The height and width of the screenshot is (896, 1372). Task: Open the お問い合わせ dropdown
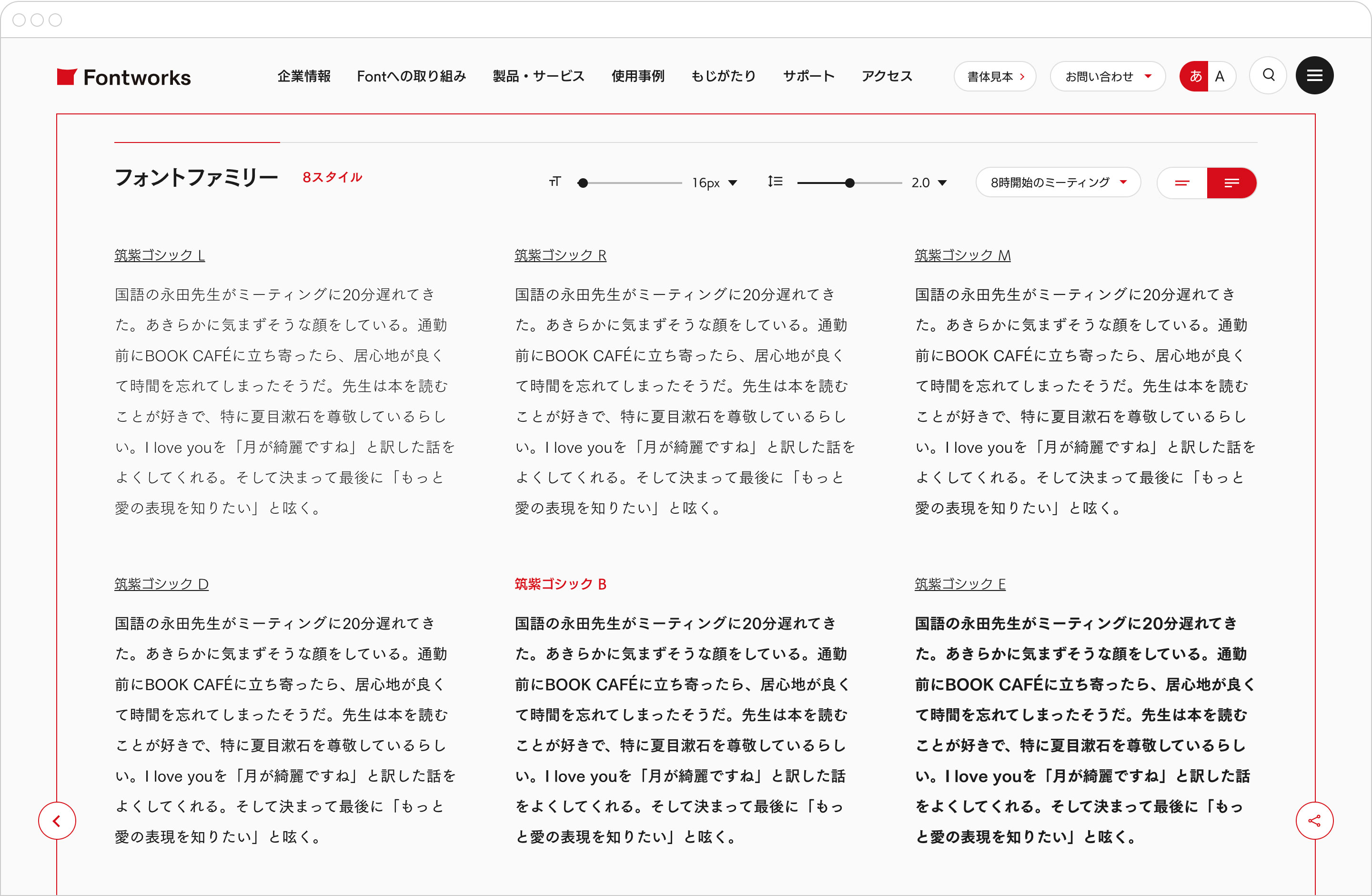coord(1108,75)
